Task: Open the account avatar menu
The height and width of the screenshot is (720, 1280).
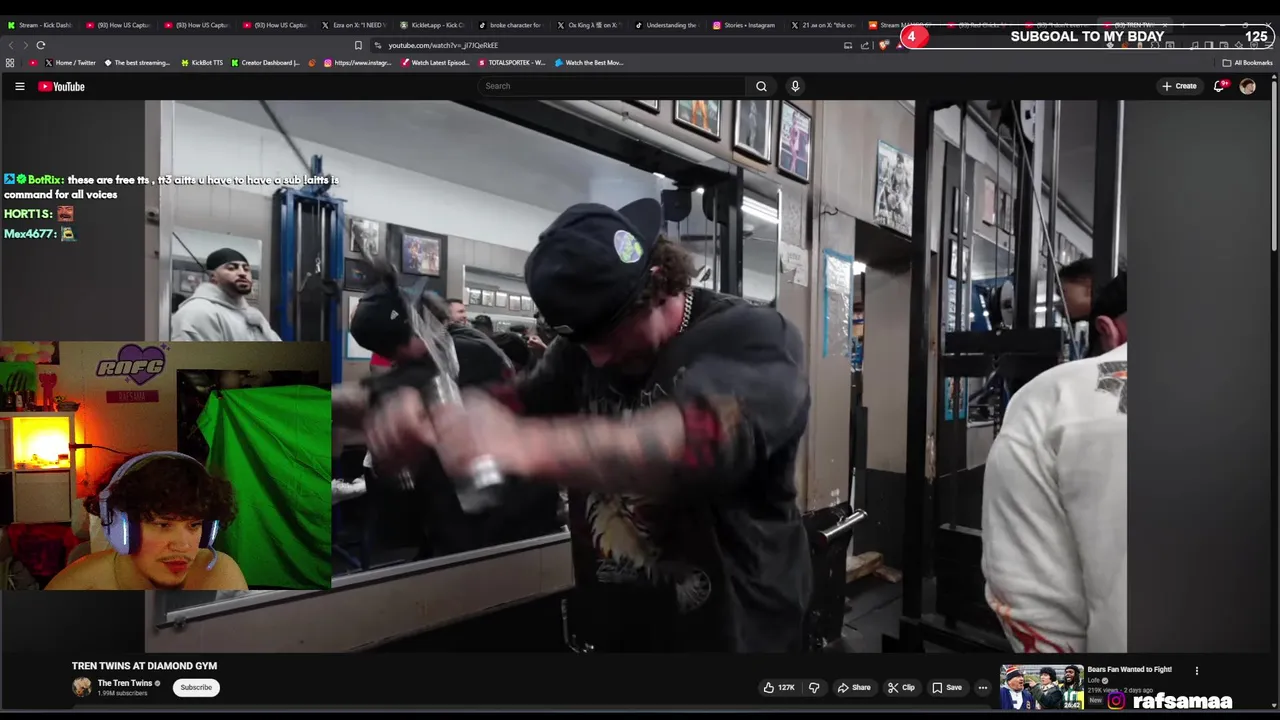Action: pos(1247,86)
